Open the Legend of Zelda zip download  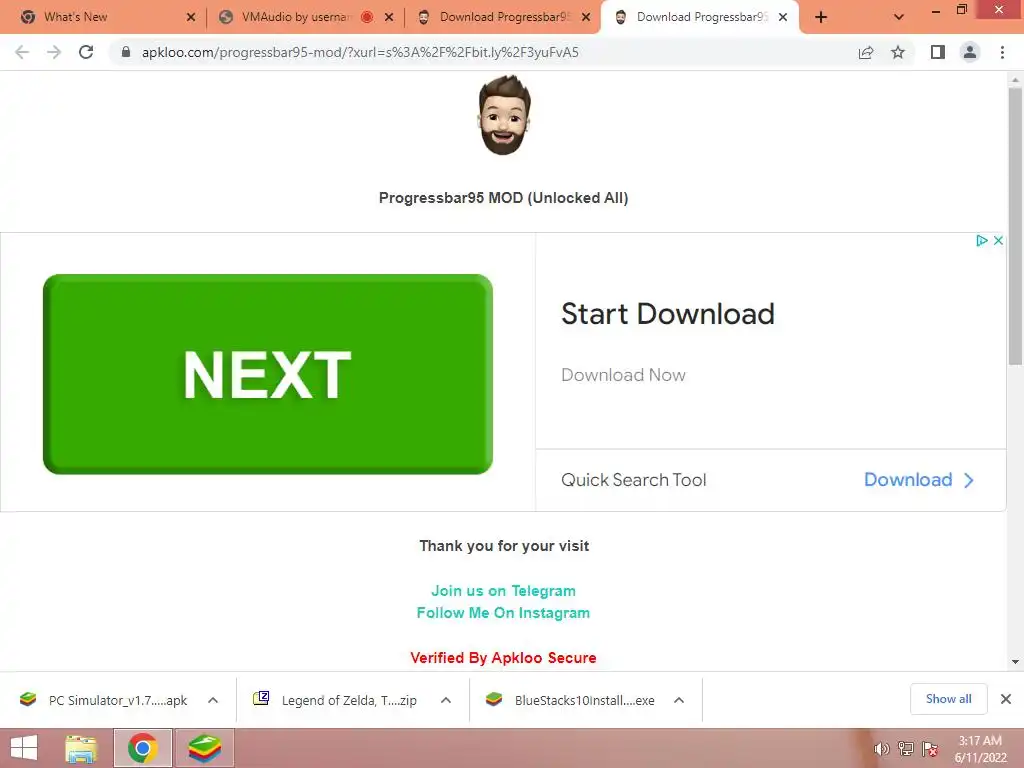tap(336, 700)
